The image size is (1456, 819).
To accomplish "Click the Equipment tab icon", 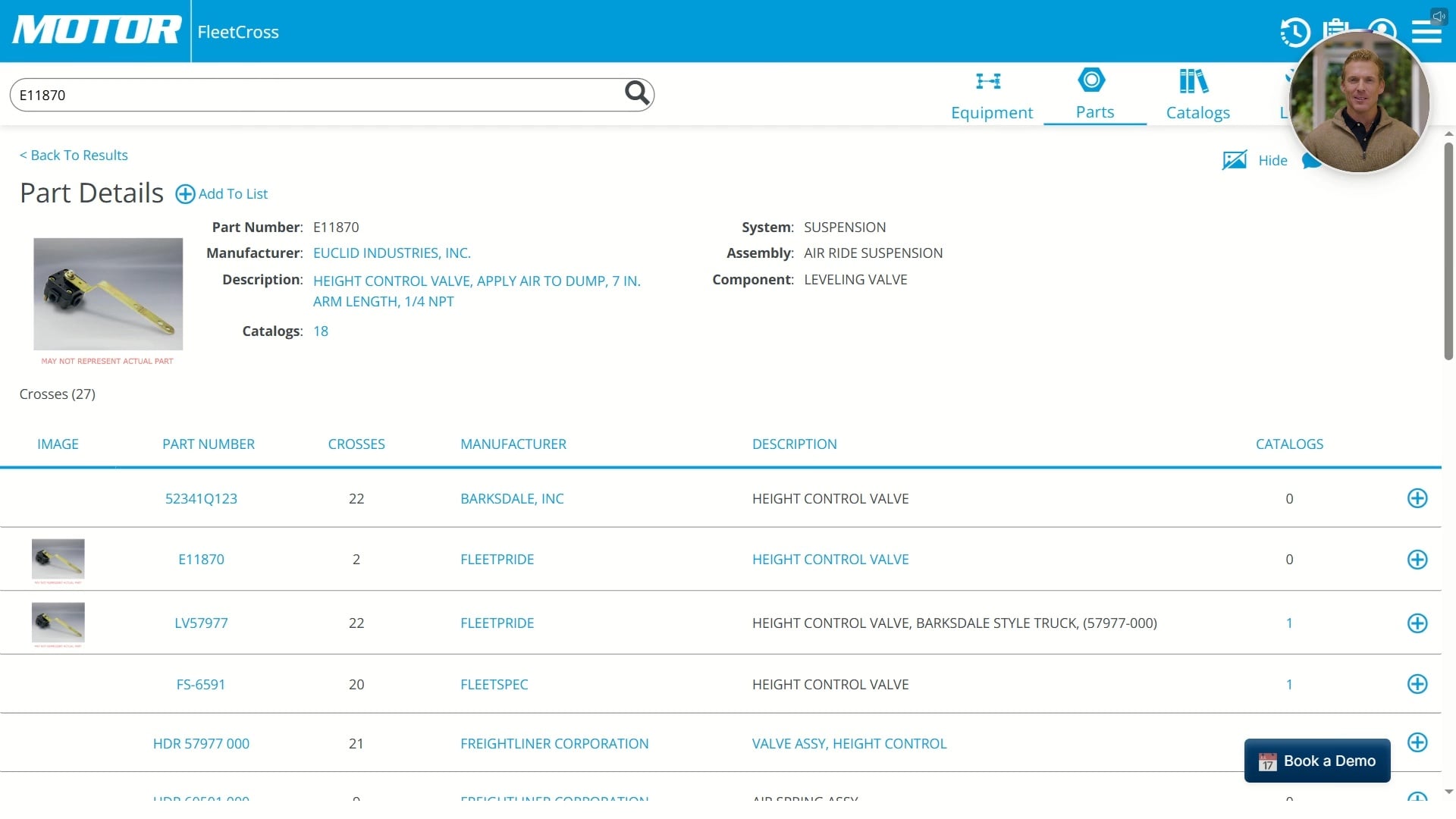I will [x=988, y=81].
